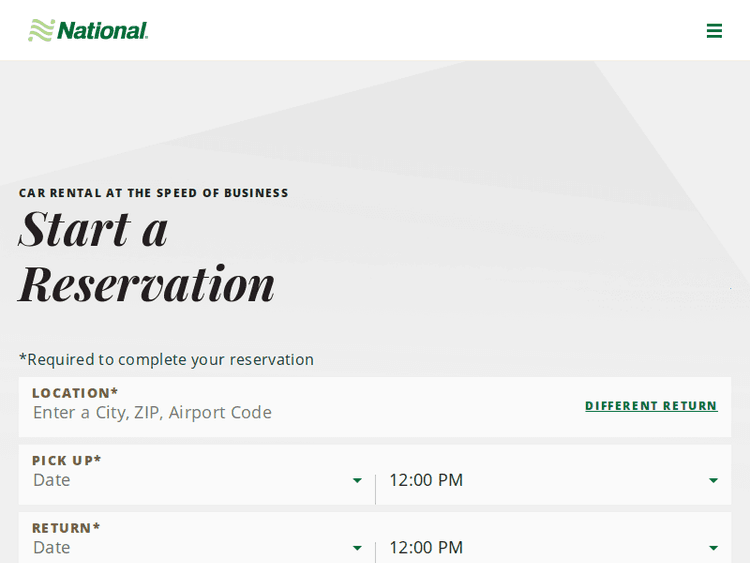The image size is (750, 563).
Task: Click the Return date dropdown arrow
Action: [x=357, y=548]
